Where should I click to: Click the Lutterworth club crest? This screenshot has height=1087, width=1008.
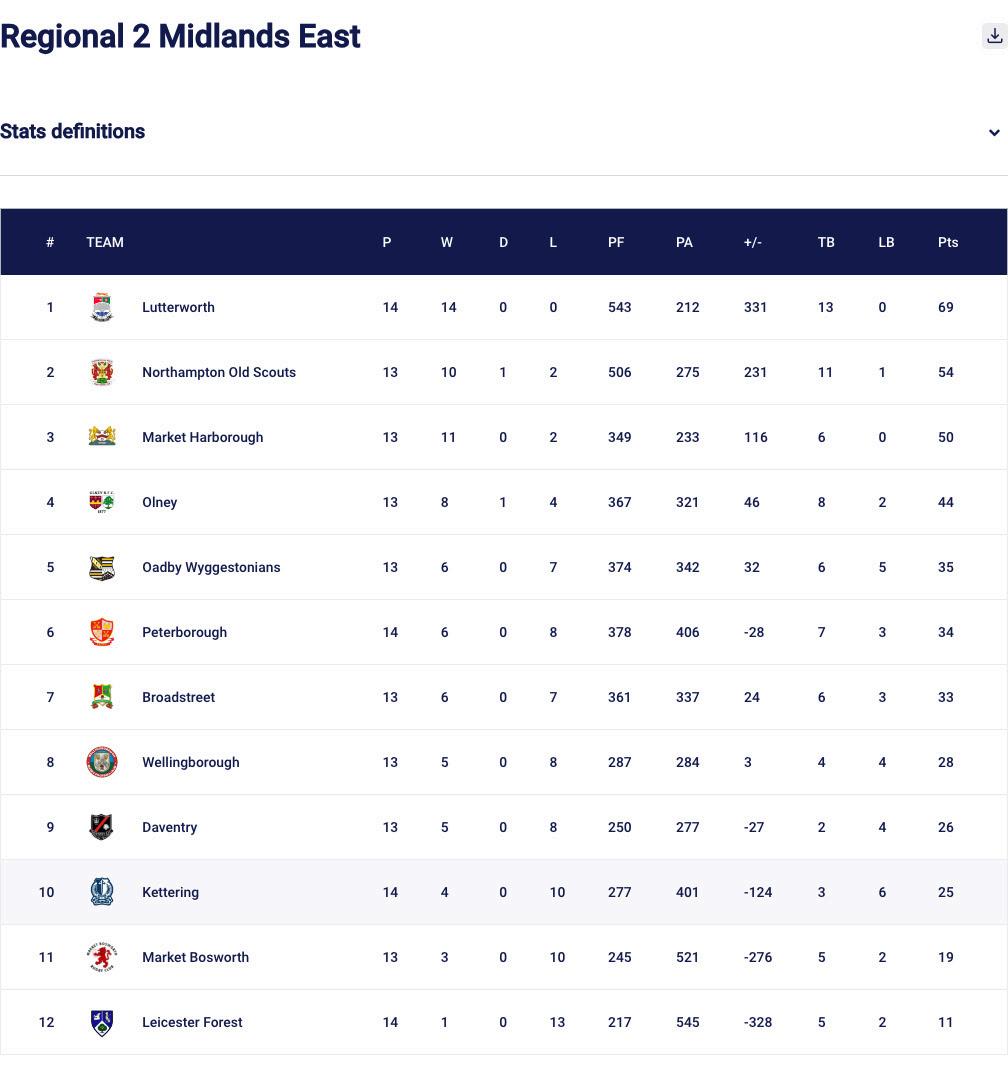pyautogui.click(x=102, y=307)
